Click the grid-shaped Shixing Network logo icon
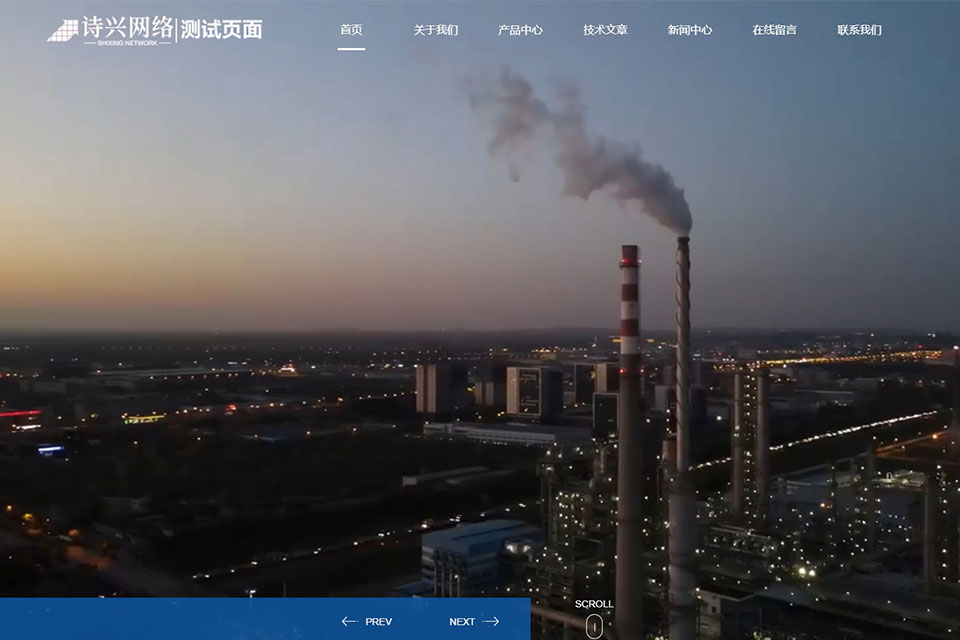 (x=62, y=31)
